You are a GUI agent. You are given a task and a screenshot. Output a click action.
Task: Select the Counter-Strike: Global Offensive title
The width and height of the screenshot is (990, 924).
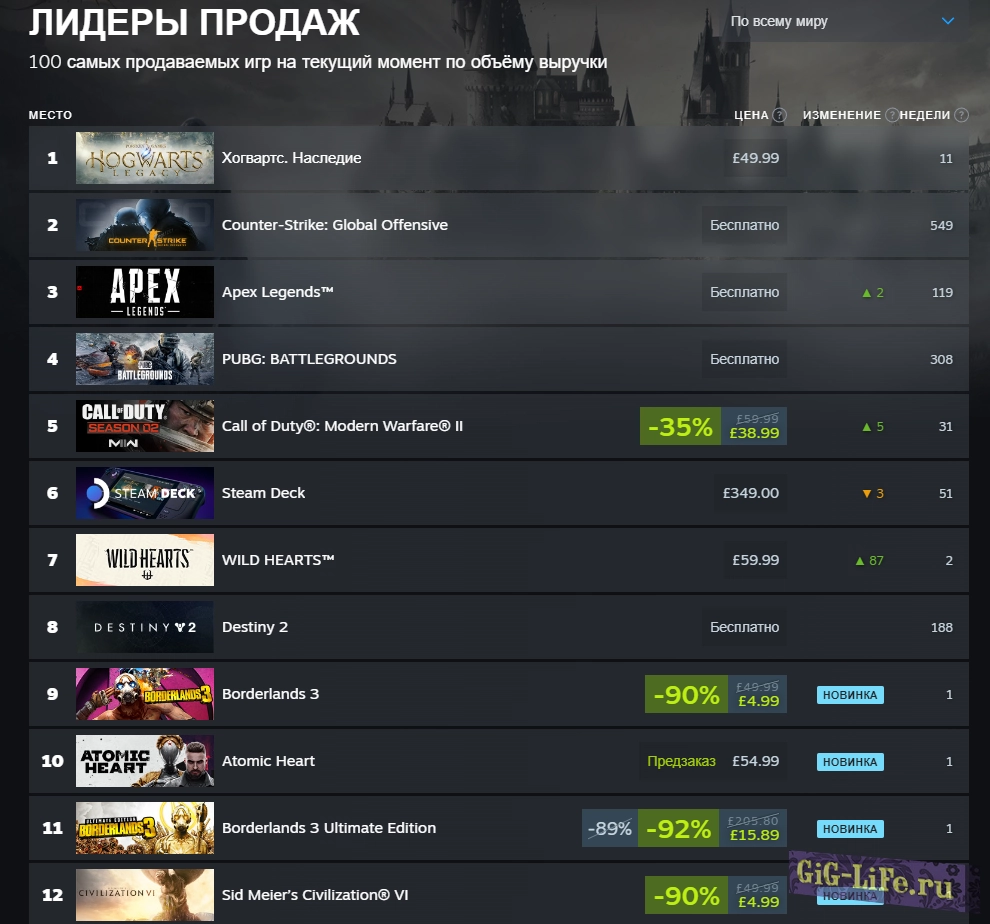tap(335, 225)
